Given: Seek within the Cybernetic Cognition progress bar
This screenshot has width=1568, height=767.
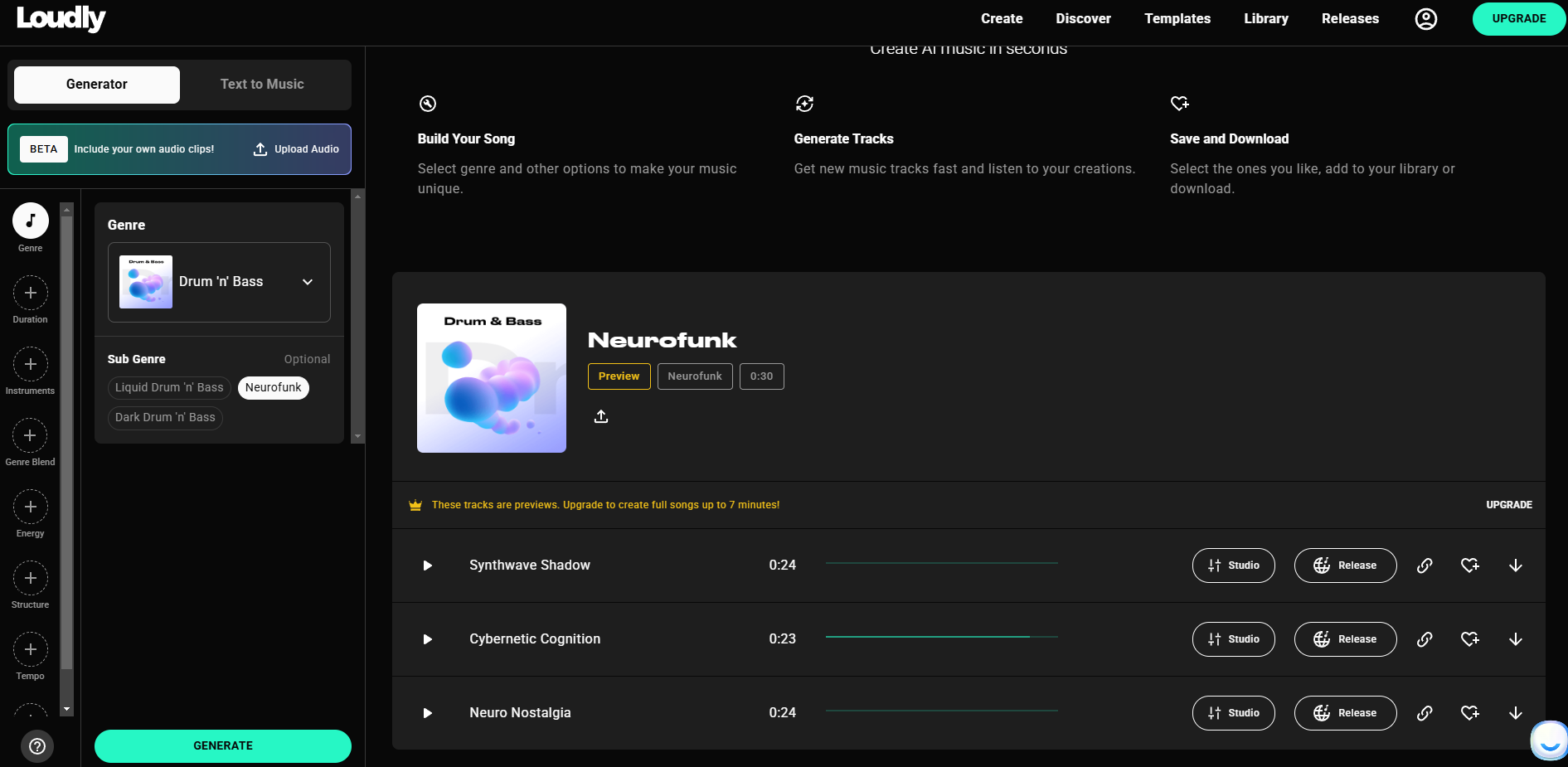Looking at the screenshot, I should pyautogui.click(x=941, y=637).
